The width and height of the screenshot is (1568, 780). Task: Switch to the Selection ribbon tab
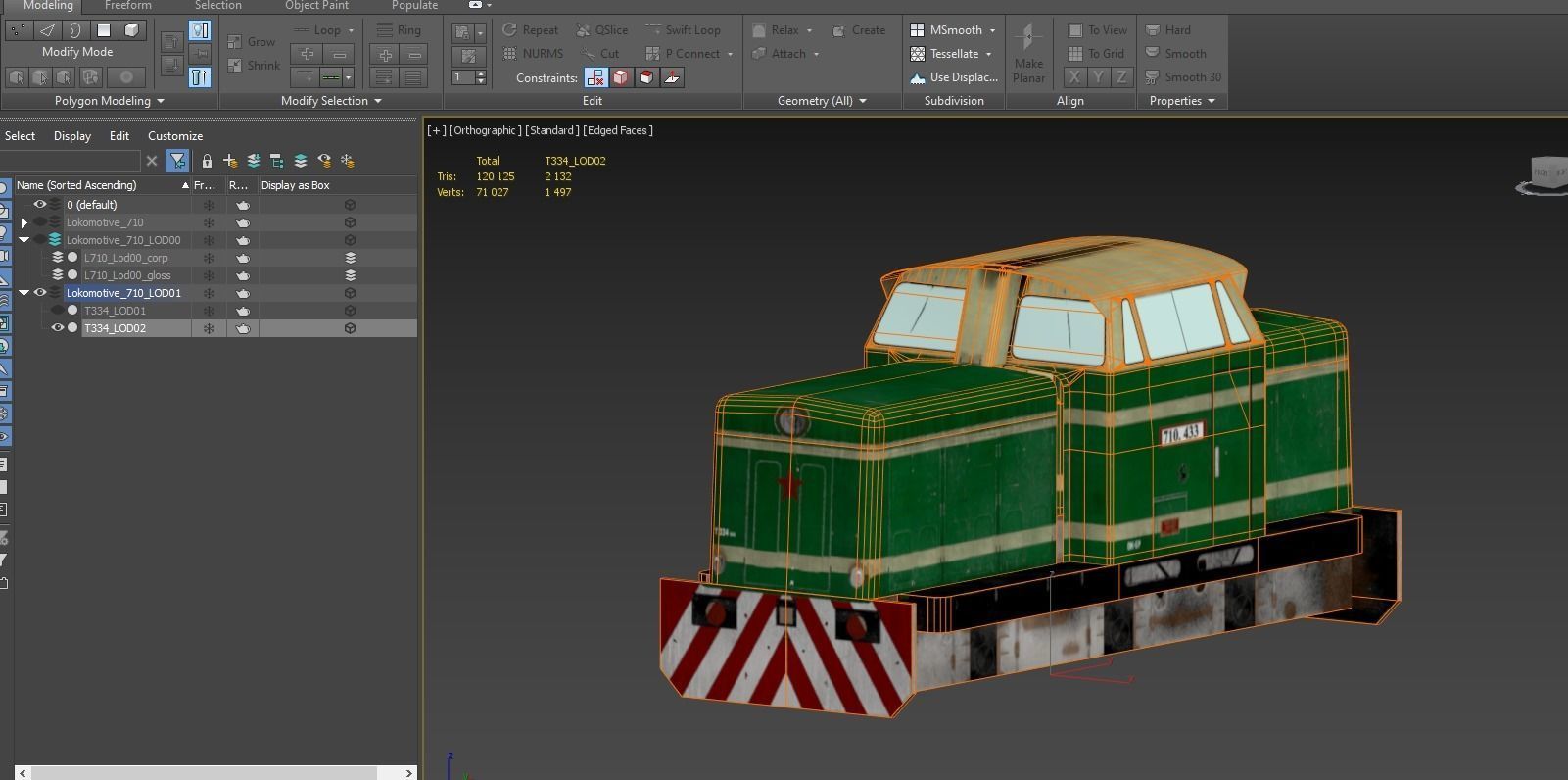(x=217, y=5)
